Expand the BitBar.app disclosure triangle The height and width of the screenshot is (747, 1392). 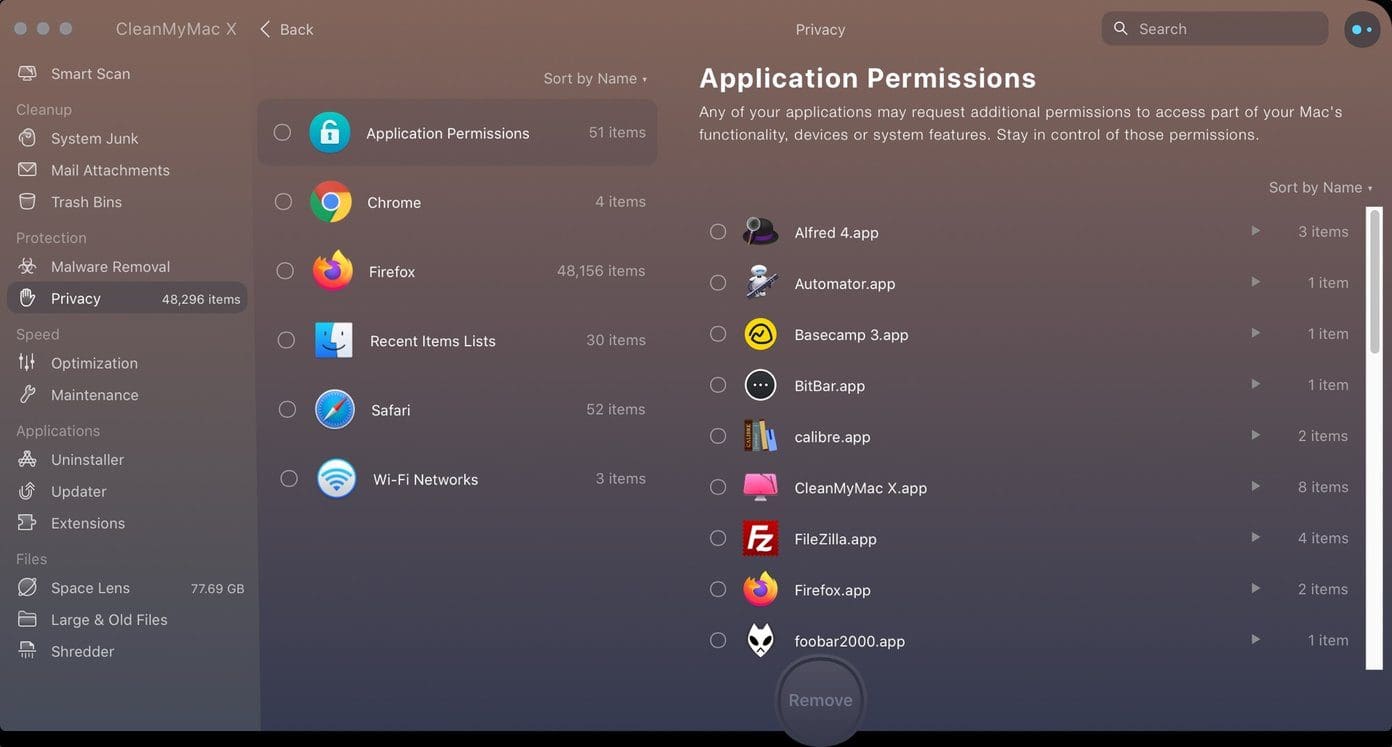(x=1255, y=384)
